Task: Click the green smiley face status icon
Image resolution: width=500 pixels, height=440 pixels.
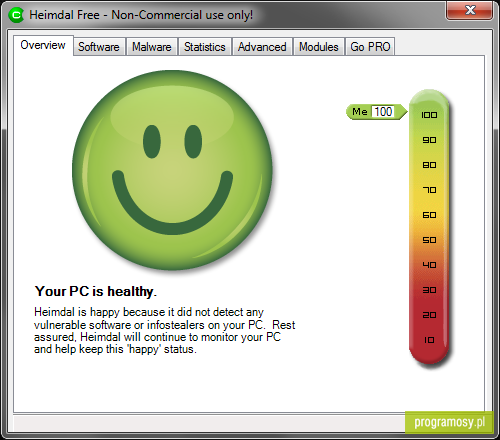Action: (x=172, y=170)
